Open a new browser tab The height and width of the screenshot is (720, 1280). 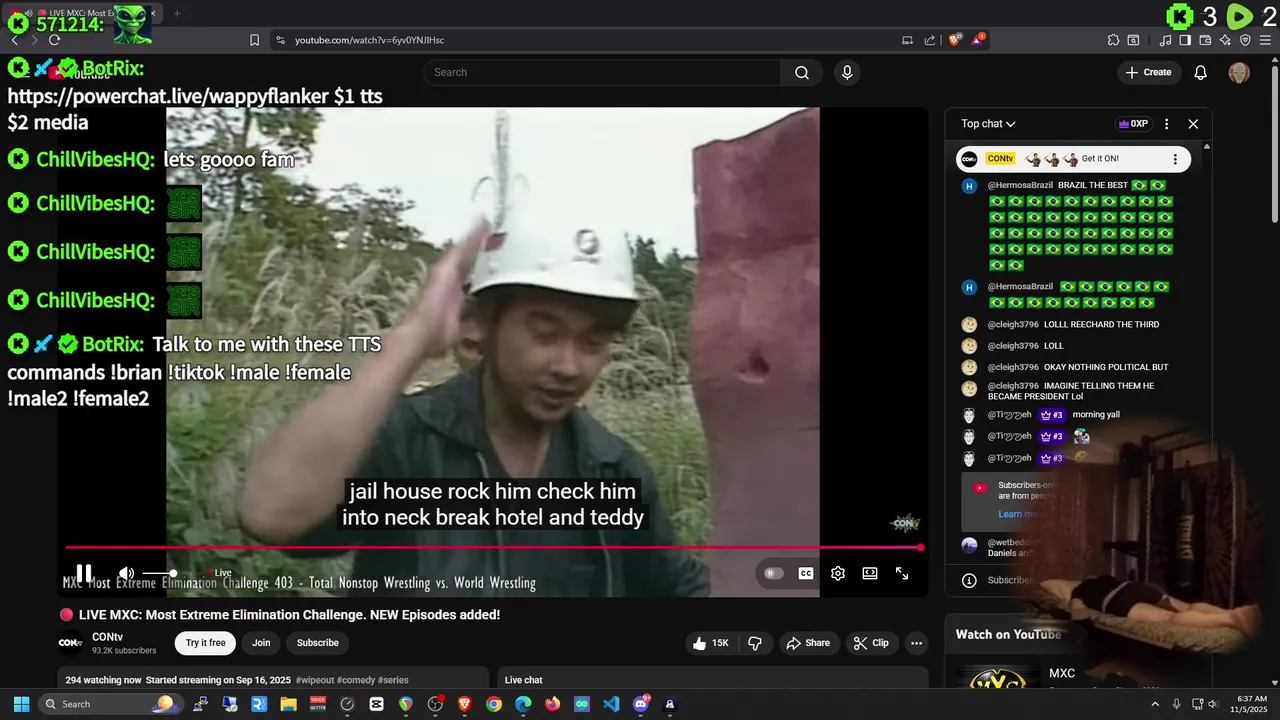point(177,13)
